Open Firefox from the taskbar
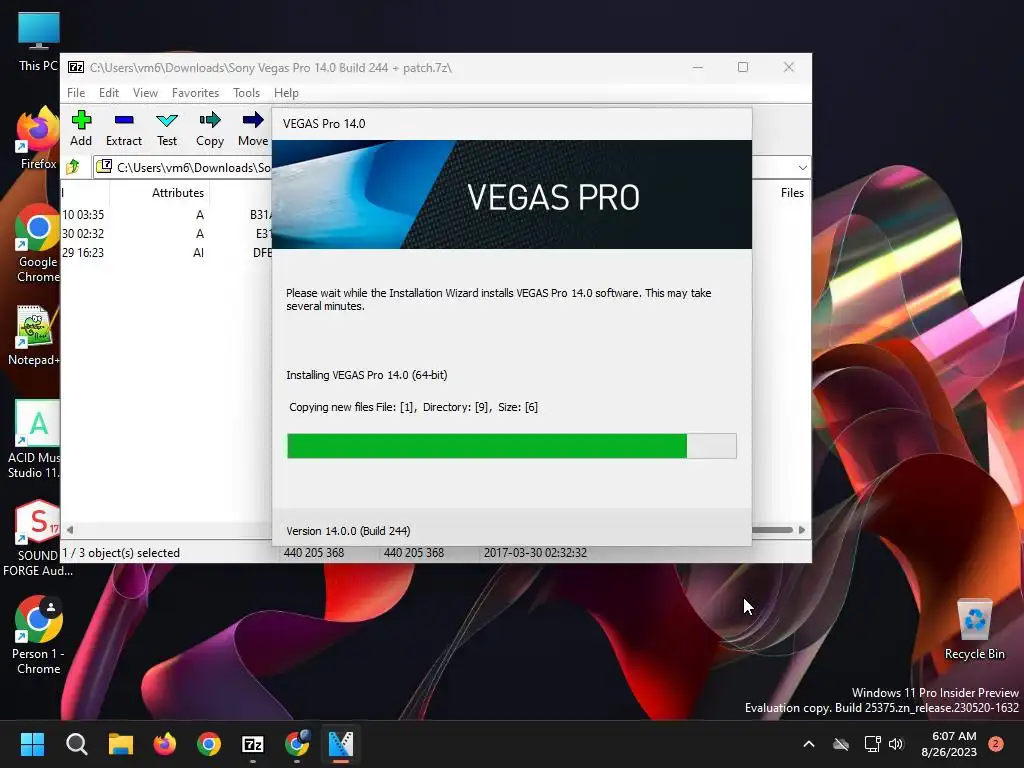The width and height of the screenshot is (1024, 768). tap(165, 744)
